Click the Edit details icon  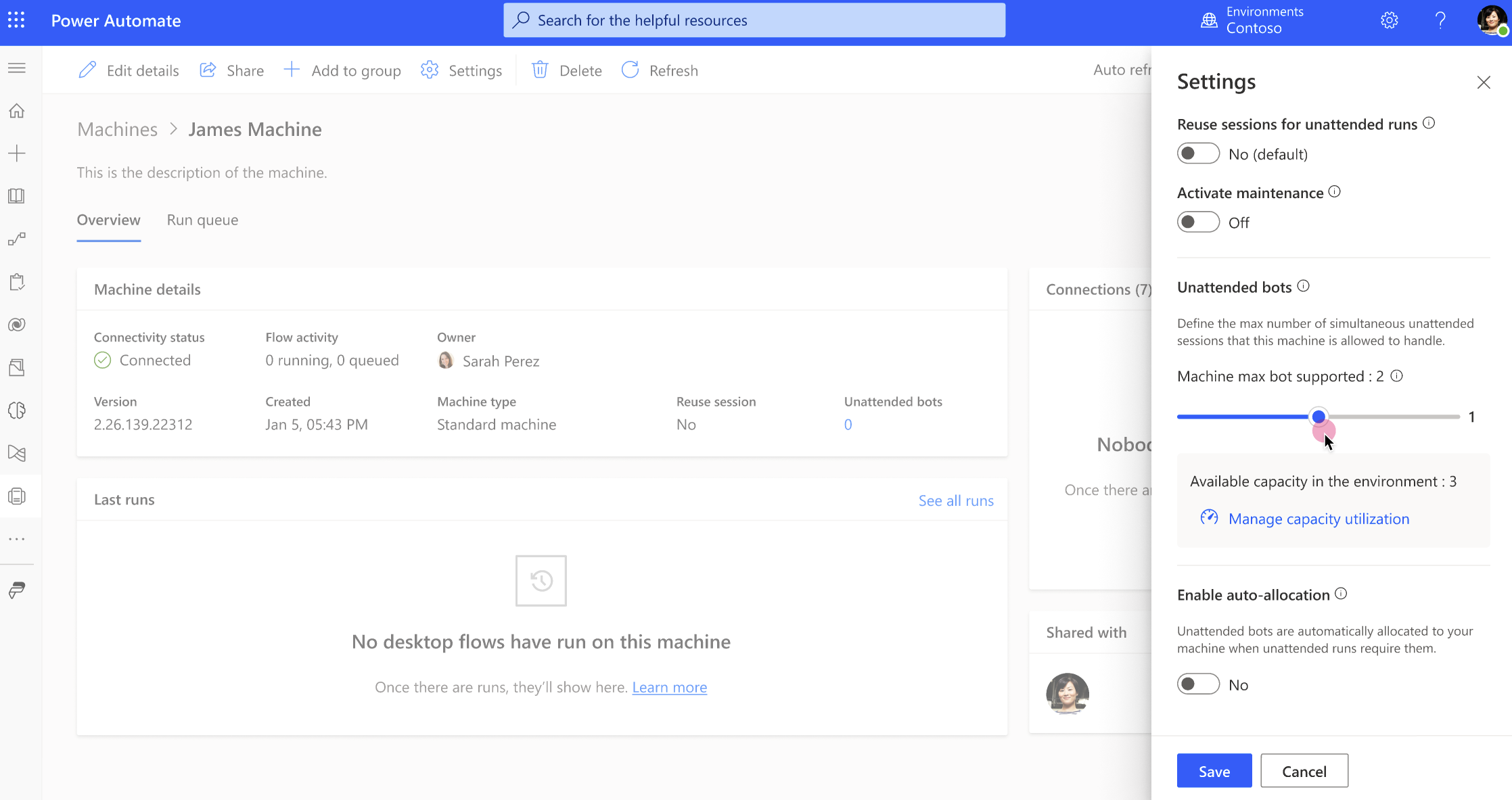click(89, 70)
